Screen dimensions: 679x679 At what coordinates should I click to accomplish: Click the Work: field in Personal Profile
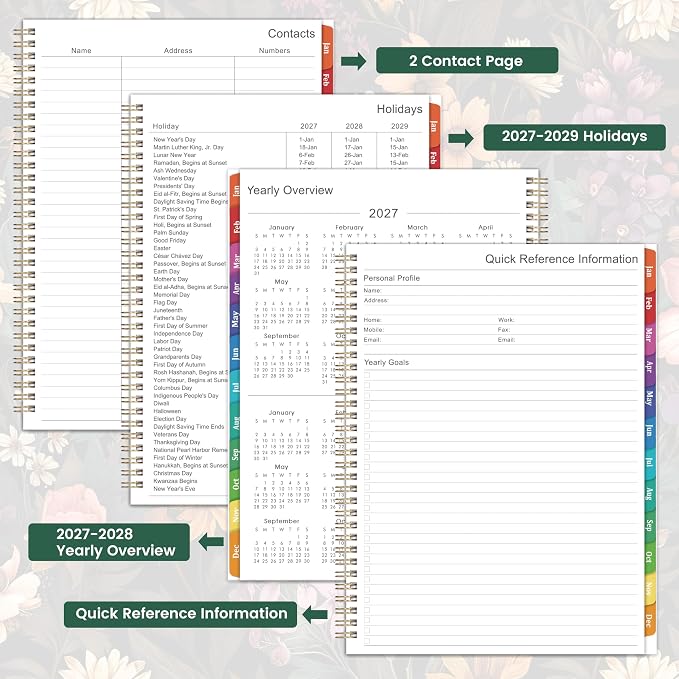(x=568, y=320)
